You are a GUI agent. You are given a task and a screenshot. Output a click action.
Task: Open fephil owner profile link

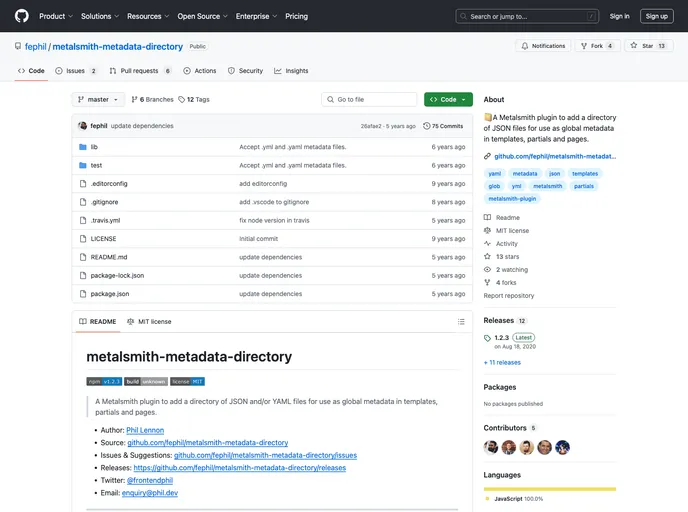point(36,47)
